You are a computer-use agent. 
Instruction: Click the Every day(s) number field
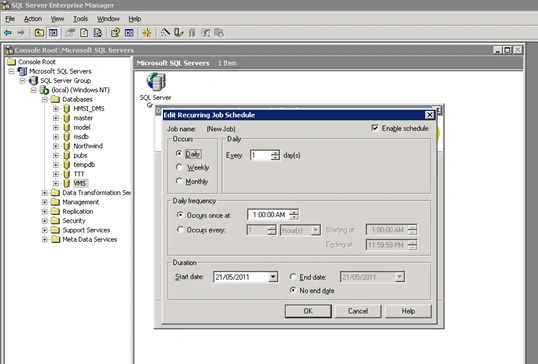coord(260,155)
